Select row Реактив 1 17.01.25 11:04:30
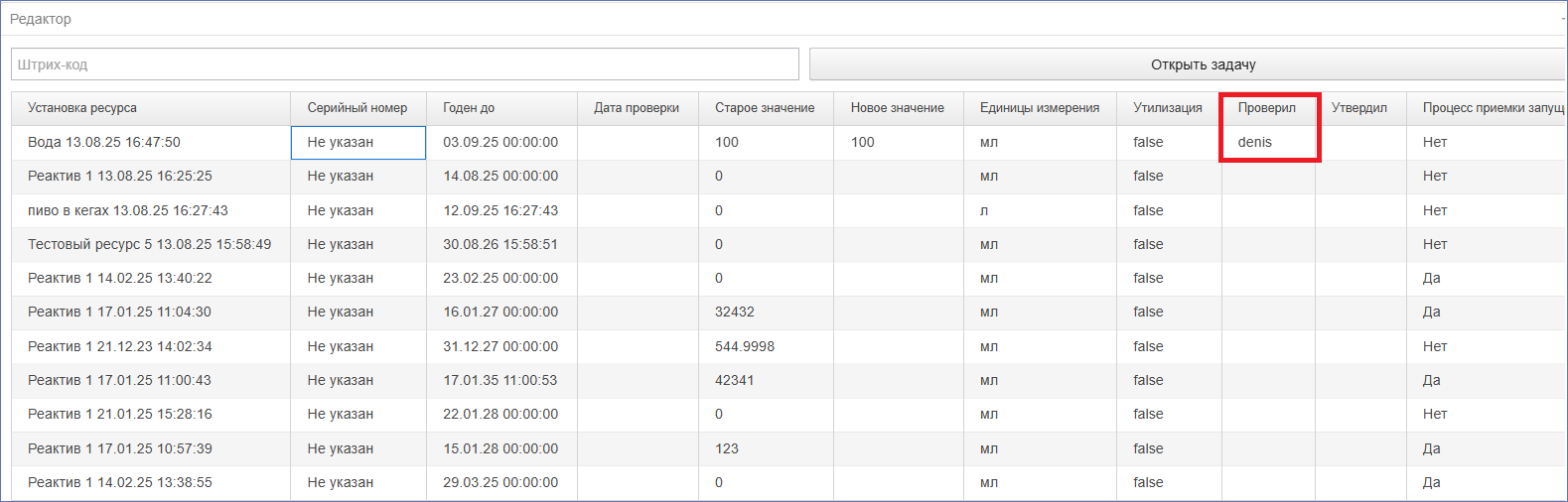This screenshot has height=502, width=1568. tap(788, 312)
